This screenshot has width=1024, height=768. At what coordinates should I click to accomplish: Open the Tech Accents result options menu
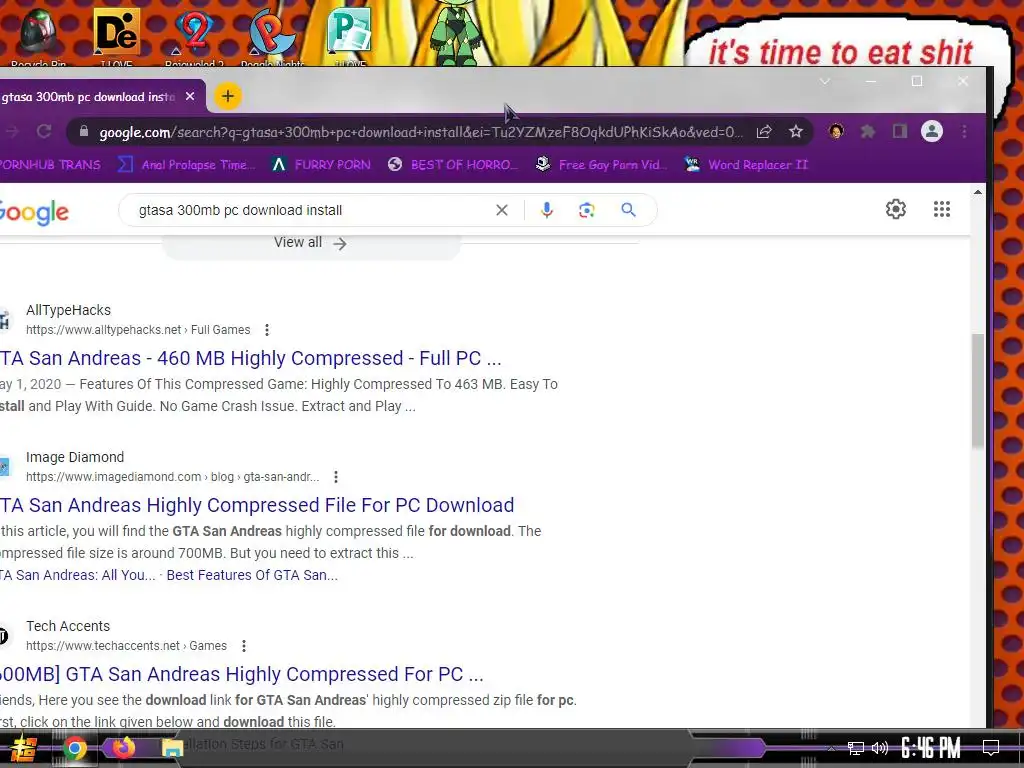click(x=244, y=646)
